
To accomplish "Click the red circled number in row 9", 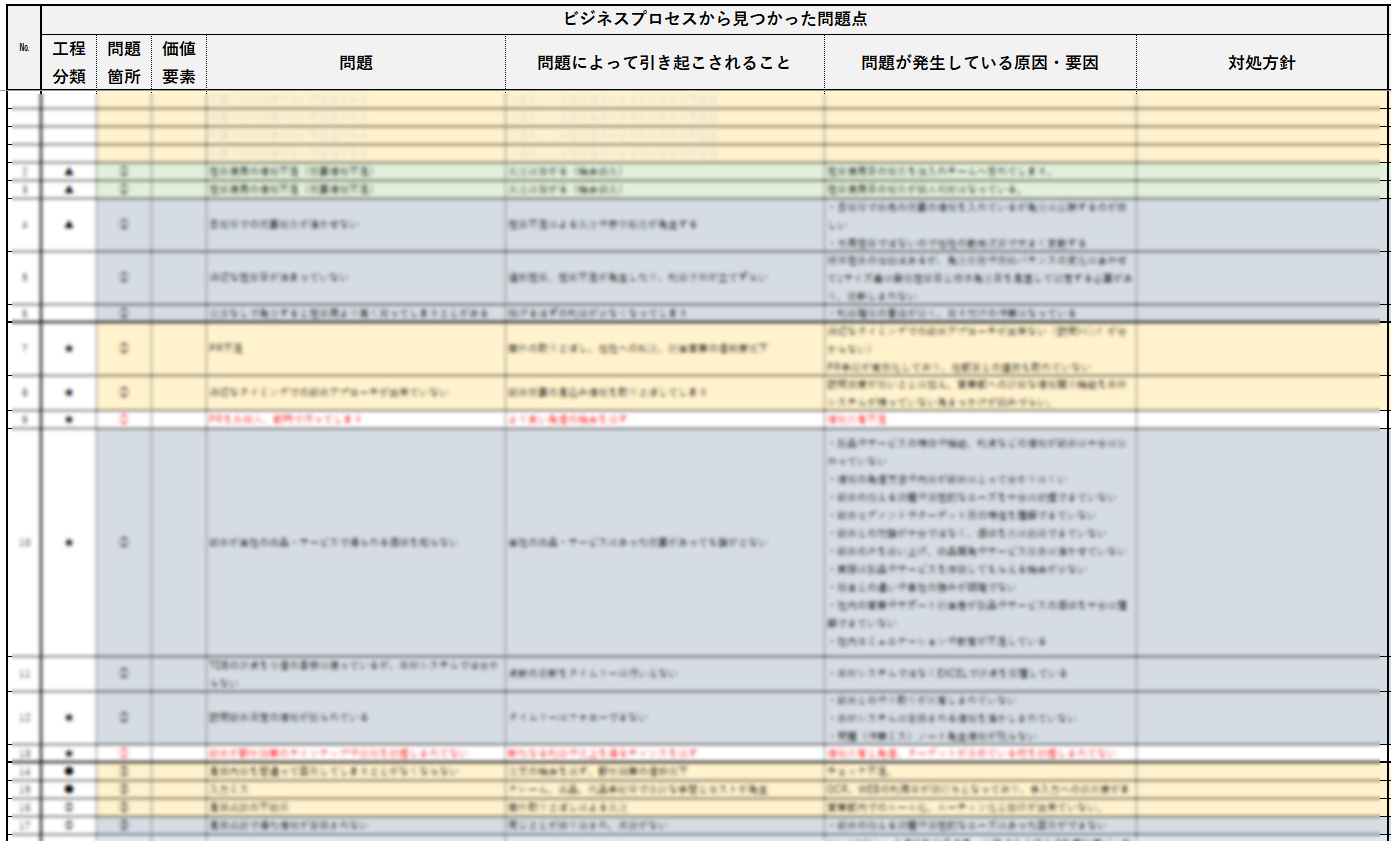I will pos(124,420).
